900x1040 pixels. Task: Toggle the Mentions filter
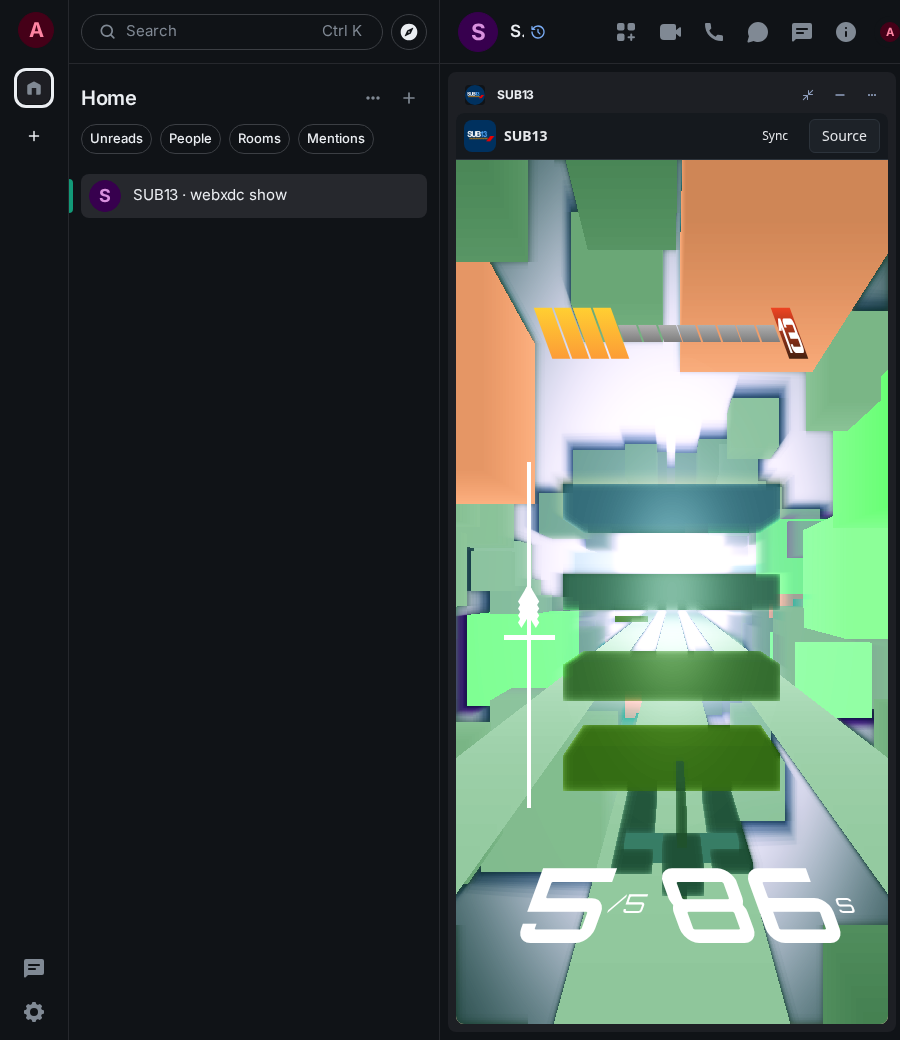pos(336,139)
